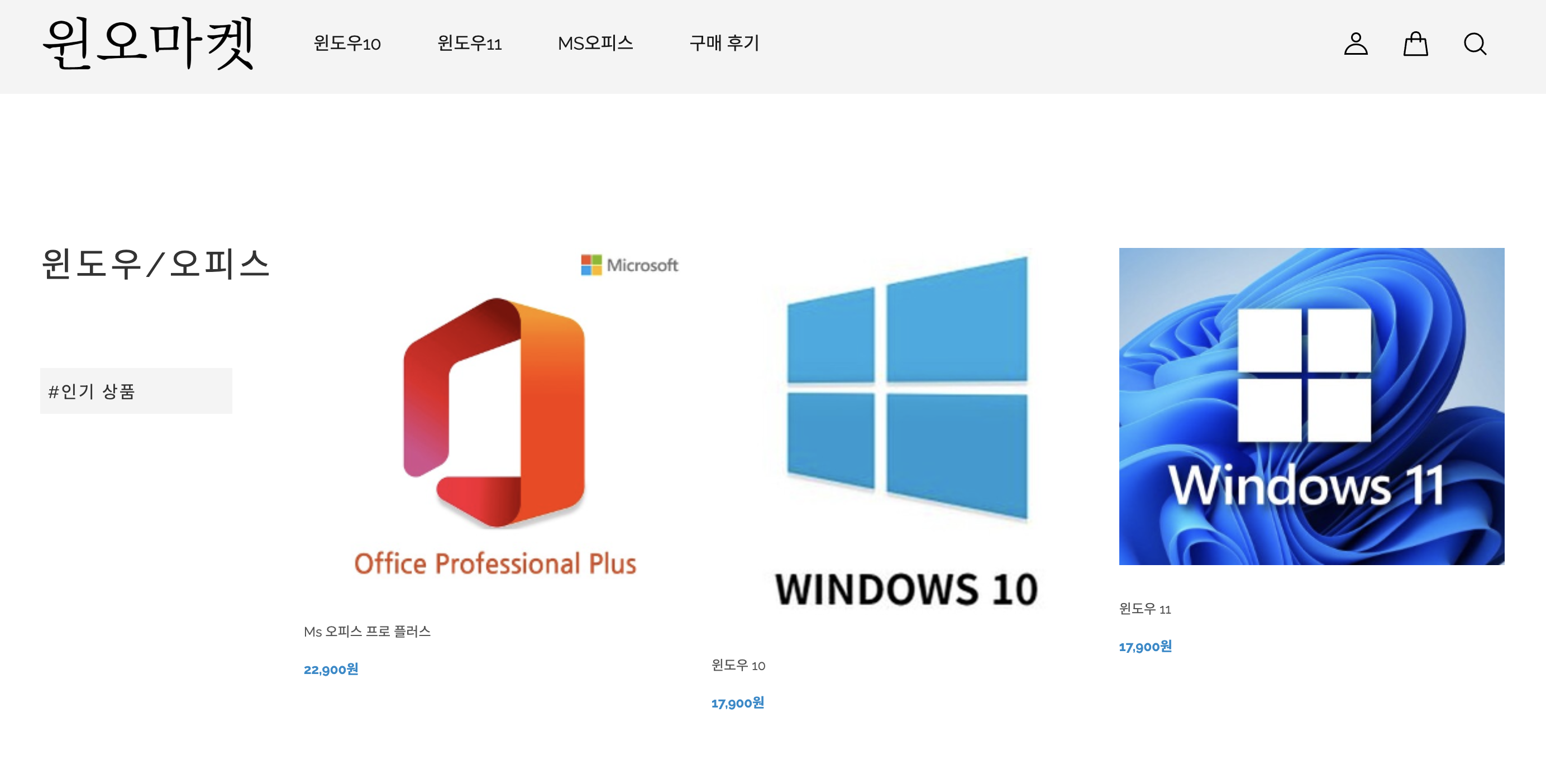
Task: Open the Ms 오피스 프로 플러스 product link
Action: (367, 631)
